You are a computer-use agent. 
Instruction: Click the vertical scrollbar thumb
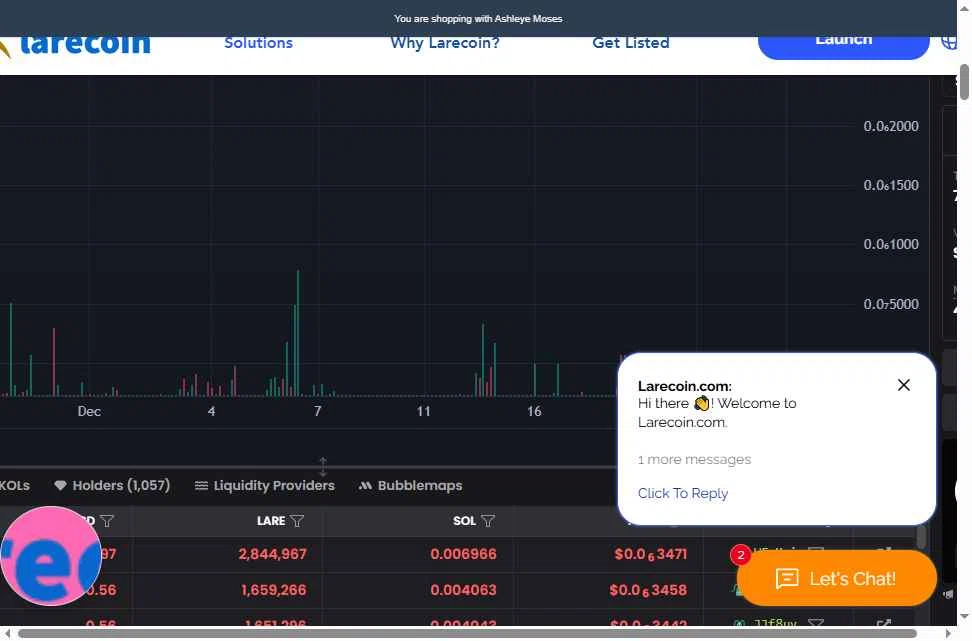964,81
